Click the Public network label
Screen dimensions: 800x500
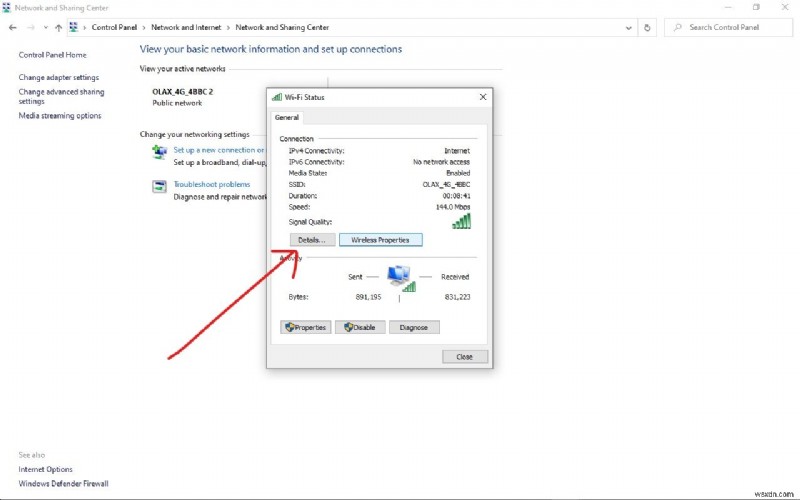pyautogui.click(x=177, y=103)
